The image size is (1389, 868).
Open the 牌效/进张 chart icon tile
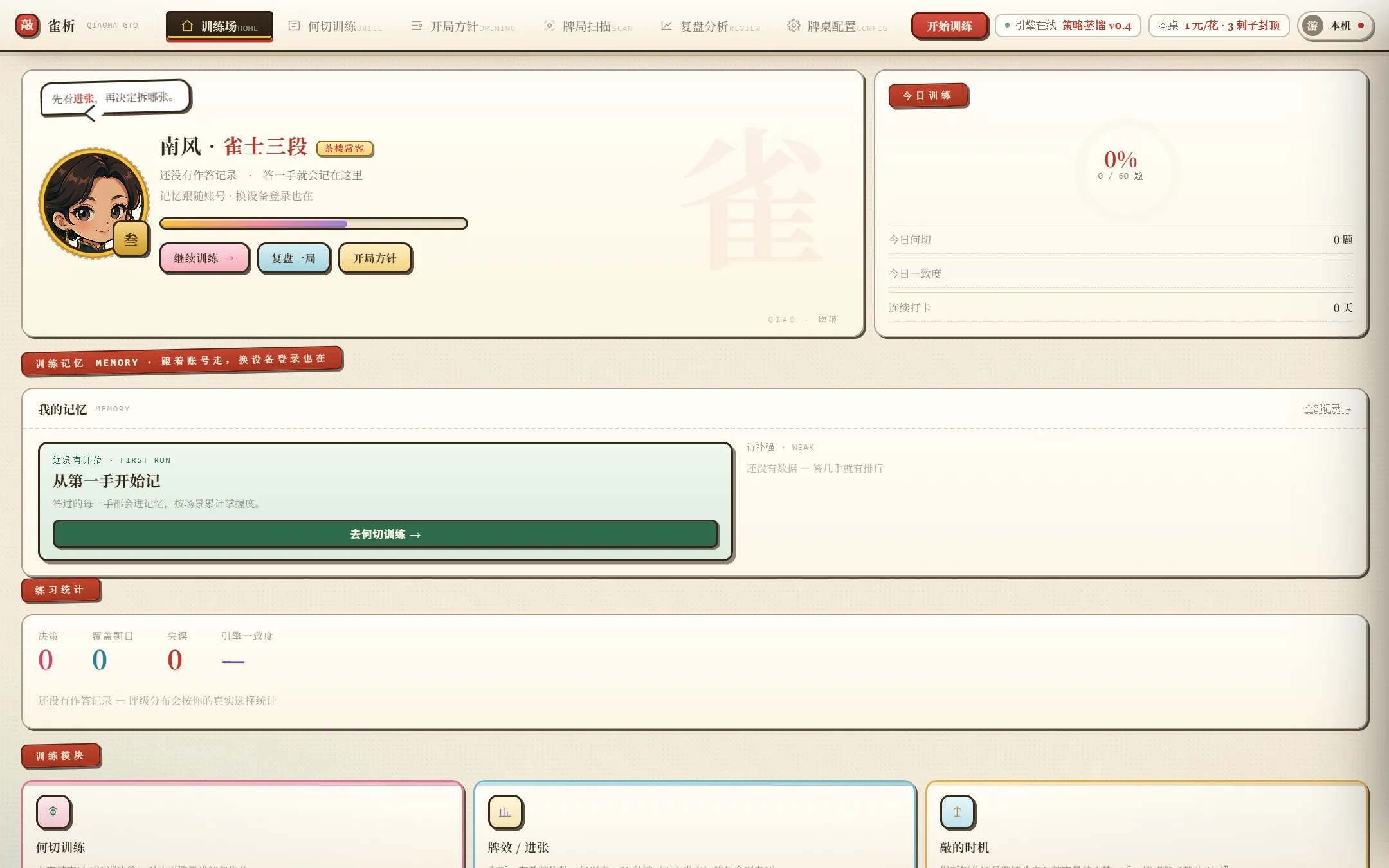pos(505,812)
